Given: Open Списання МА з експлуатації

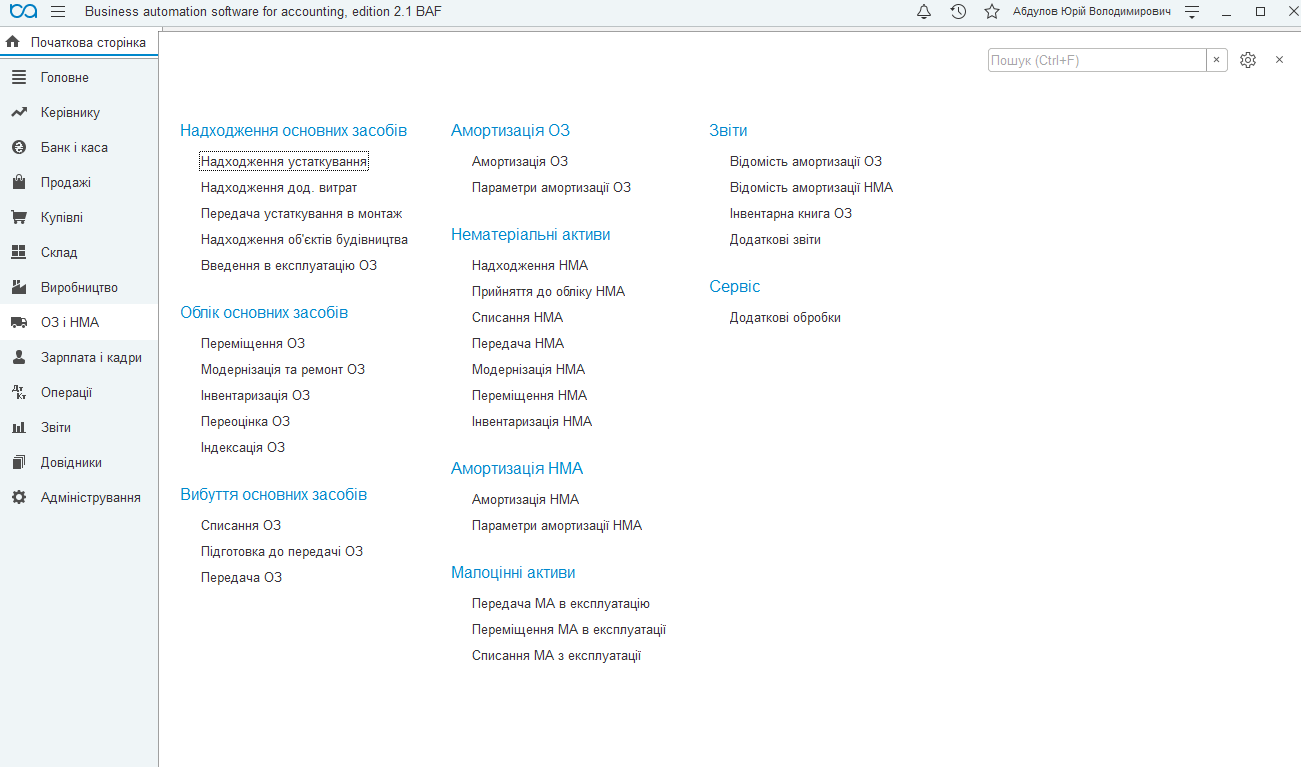Looking at the screenshot, I should (x=556, y=655).
